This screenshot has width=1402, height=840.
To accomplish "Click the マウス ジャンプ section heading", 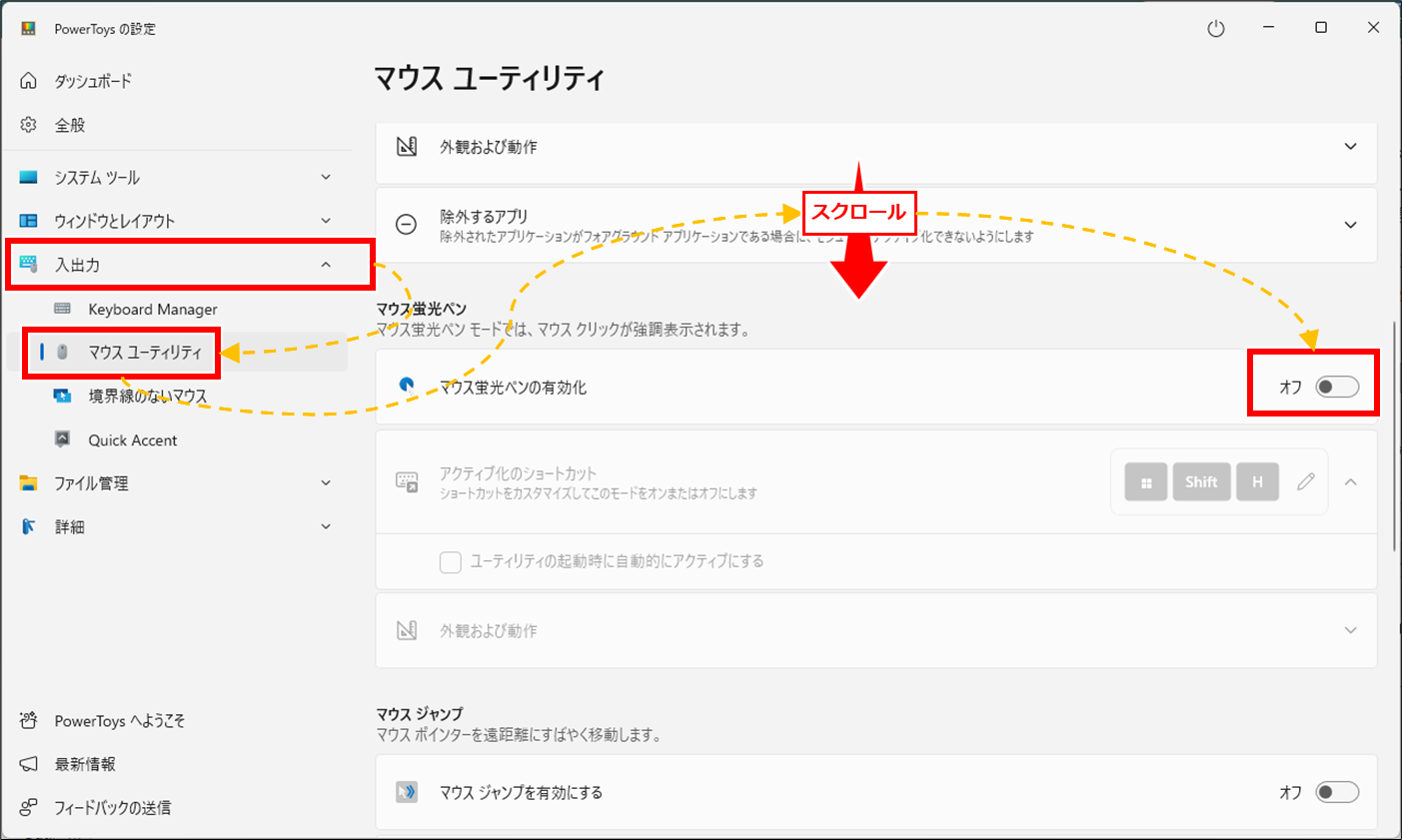I will 420,713.
